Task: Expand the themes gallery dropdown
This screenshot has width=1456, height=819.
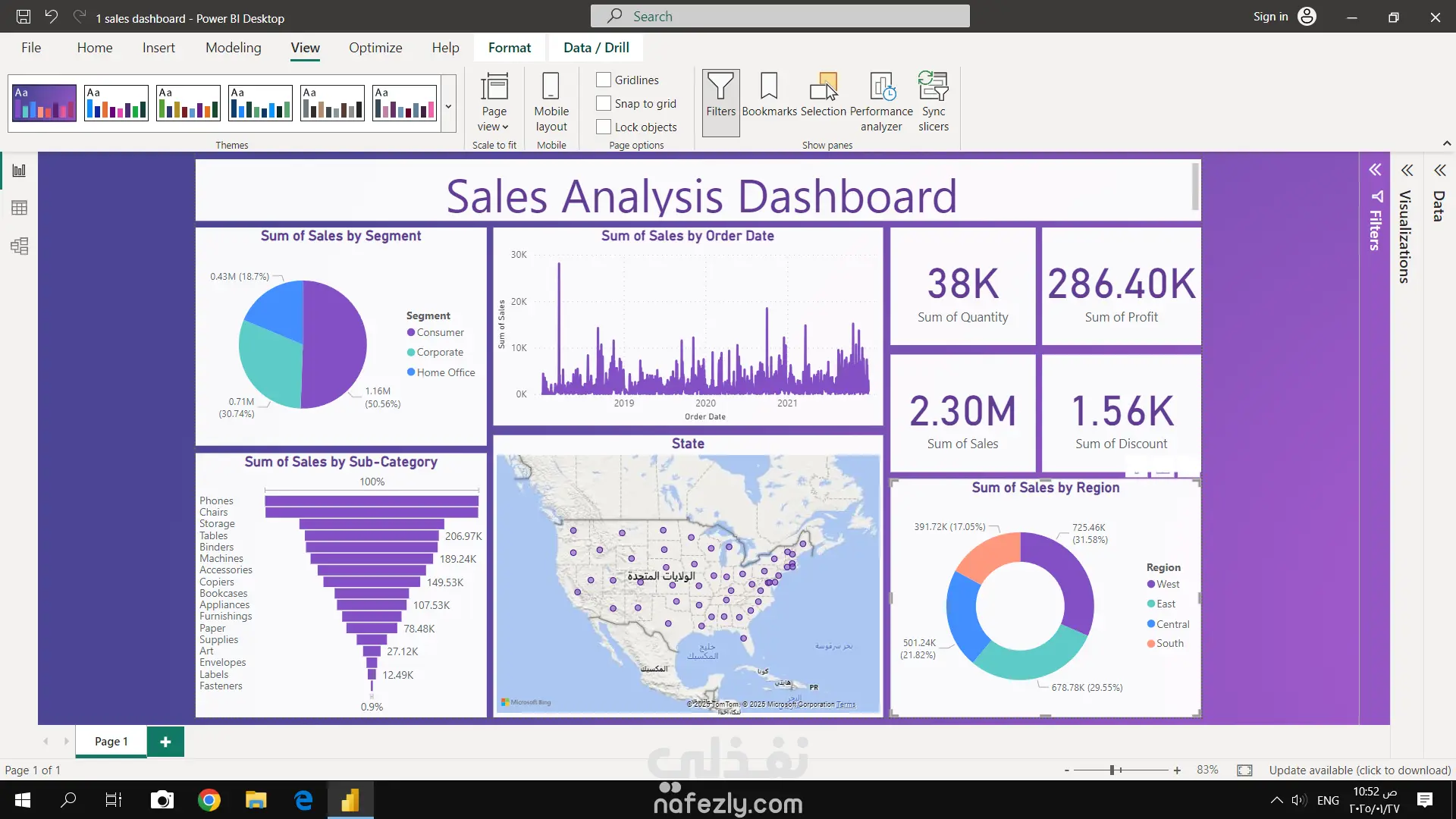Action: click(x=448, y=106)
